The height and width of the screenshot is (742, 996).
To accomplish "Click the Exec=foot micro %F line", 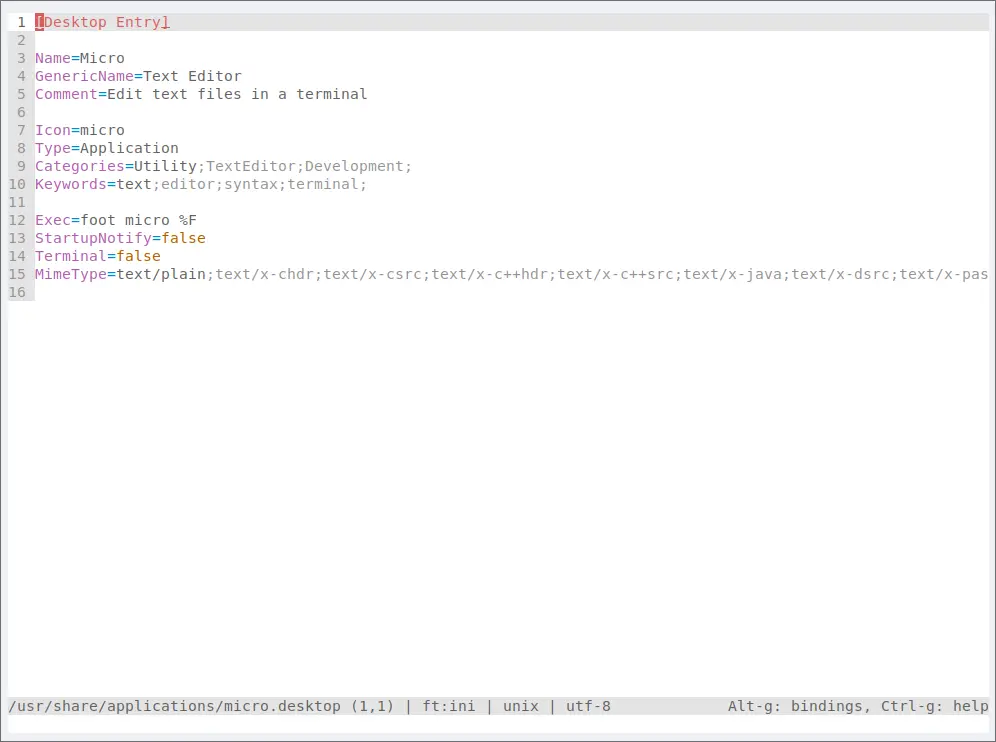I will (x=116, y=220).
